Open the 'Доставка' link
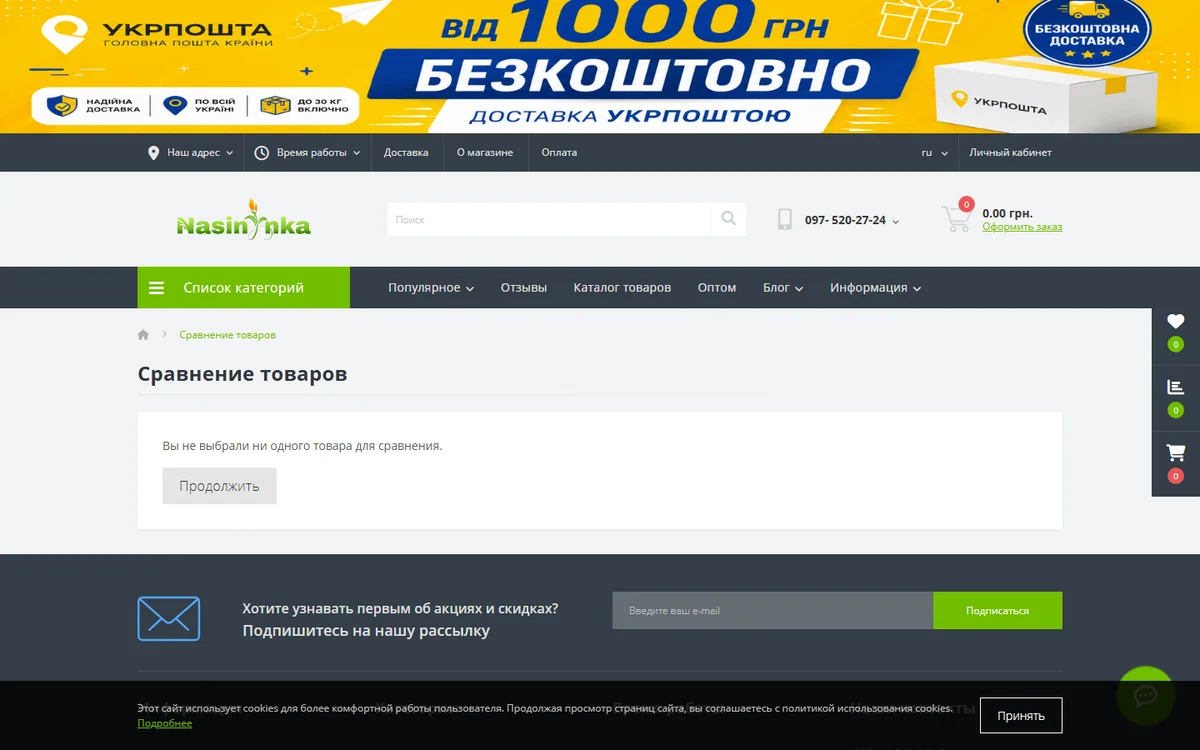 (x=406, y=153)
